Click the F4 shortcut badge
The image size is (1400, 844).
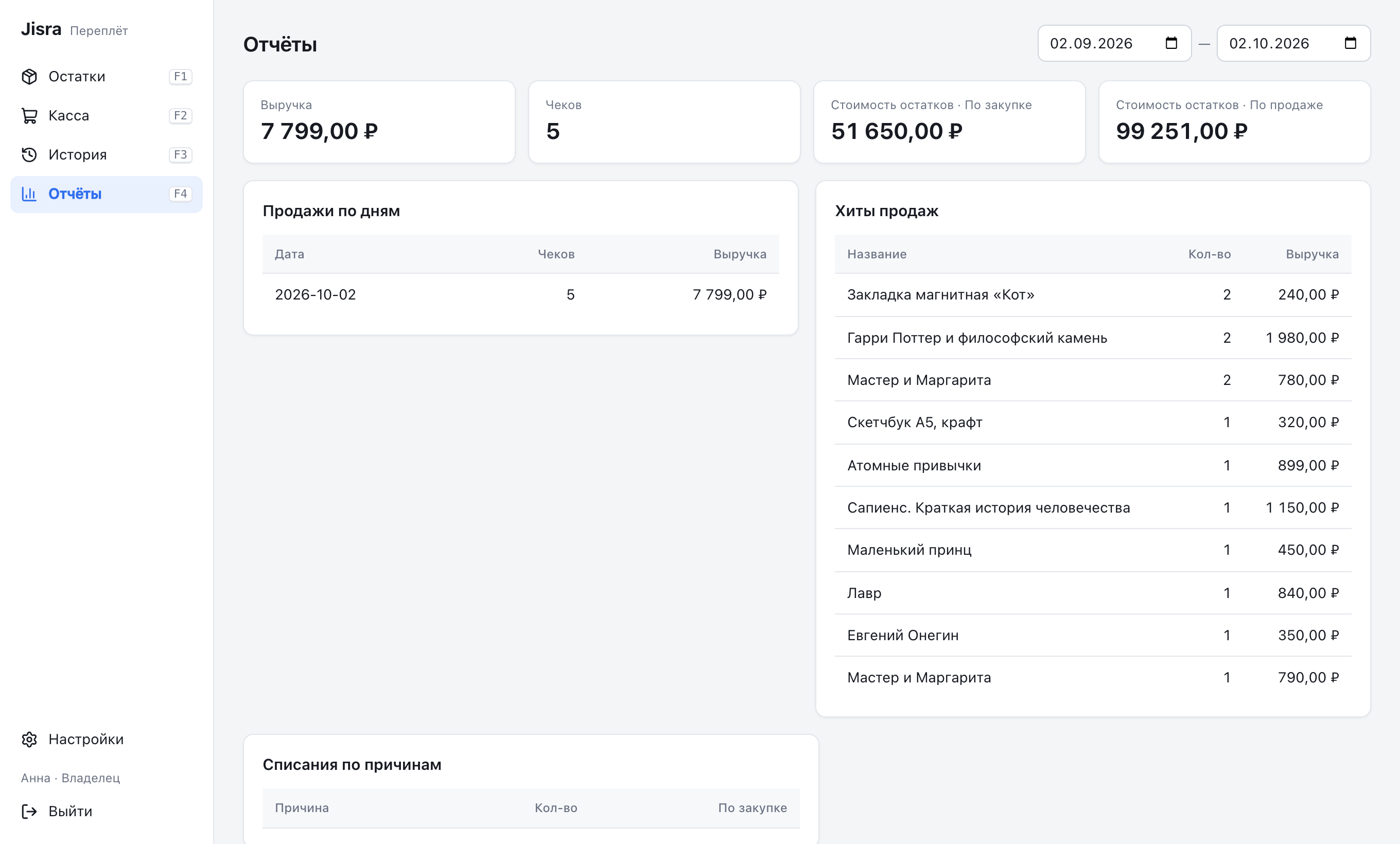click(180, 194)
